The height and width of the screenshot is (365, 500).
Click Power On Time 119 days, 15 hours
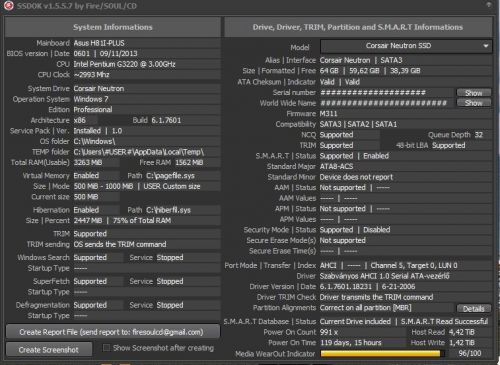(351, 343)
